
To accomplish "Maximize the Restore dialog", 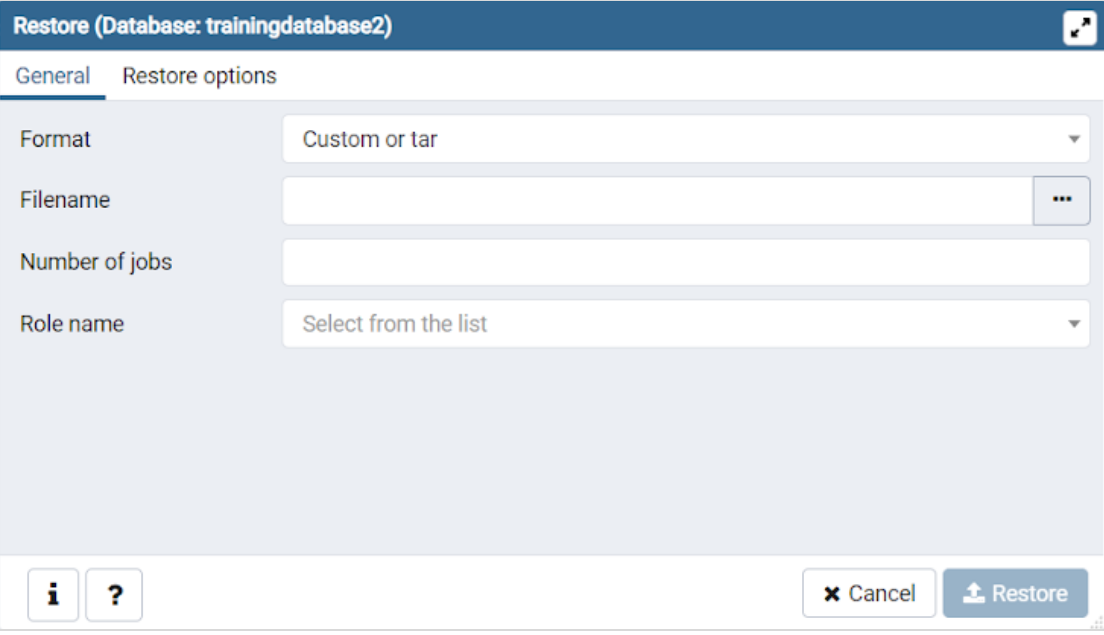I will [1079, 28].
